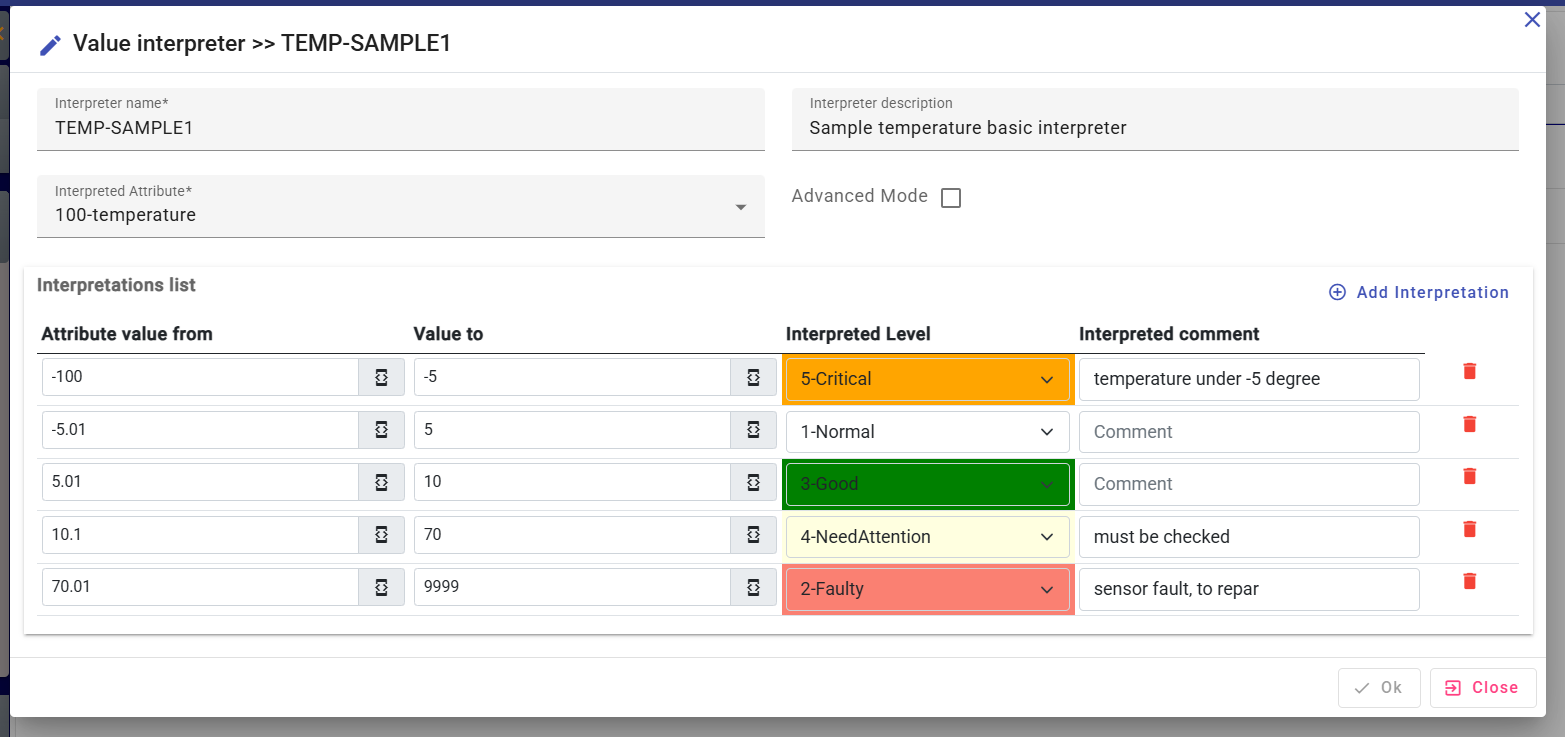Delete the 5-Critical interpretation row
The height and width of the screenshot is (737, 1565).
(x=1469, y=371)
